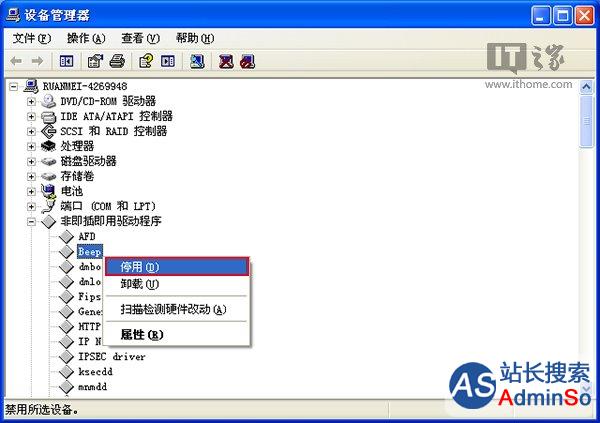
Task: Open the 查看(V) menu
Action: tap(140, 38)
